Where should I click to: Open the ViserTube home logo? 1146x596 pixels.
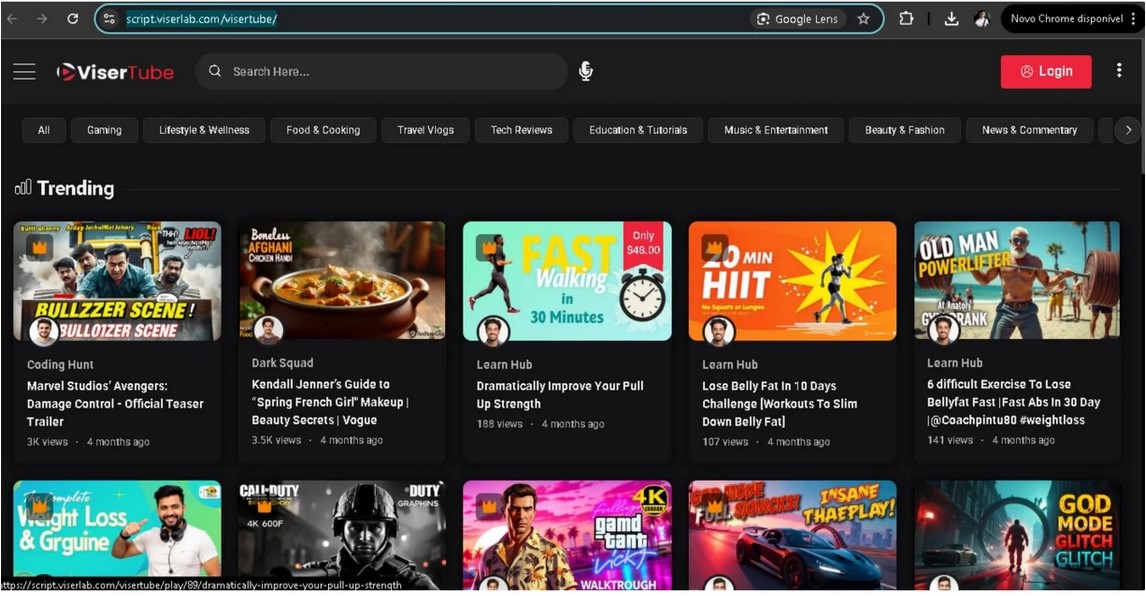115,72
